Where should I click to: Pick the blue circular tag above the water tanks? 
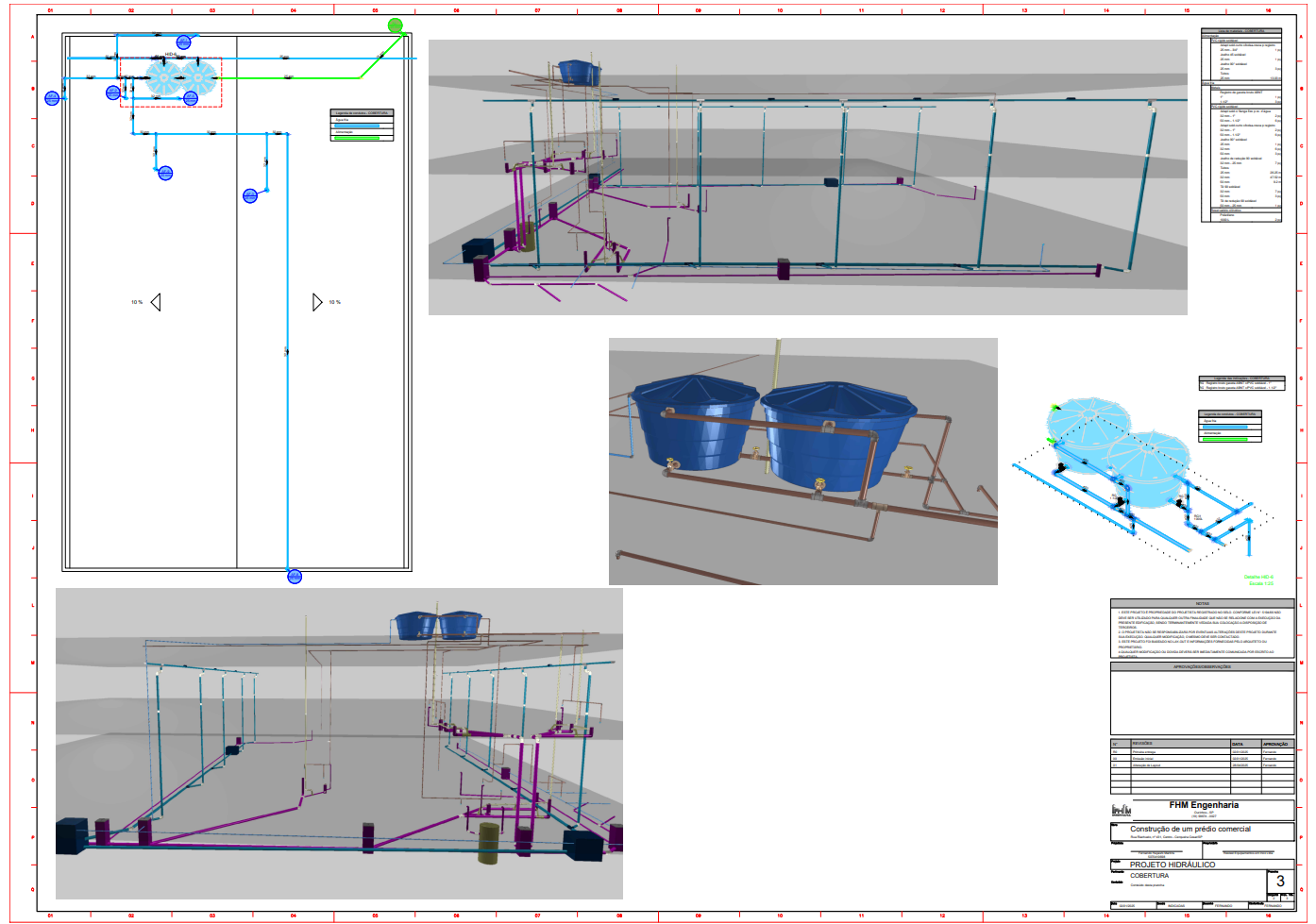pyautogui.click(x=184, y=42)
